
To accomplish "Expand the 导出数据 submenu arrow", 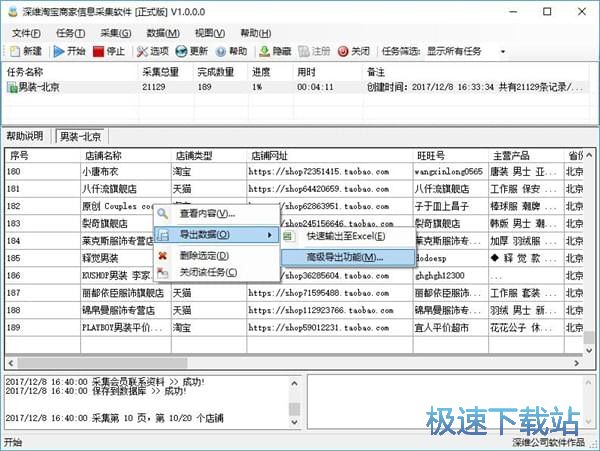I will point(270,234).
